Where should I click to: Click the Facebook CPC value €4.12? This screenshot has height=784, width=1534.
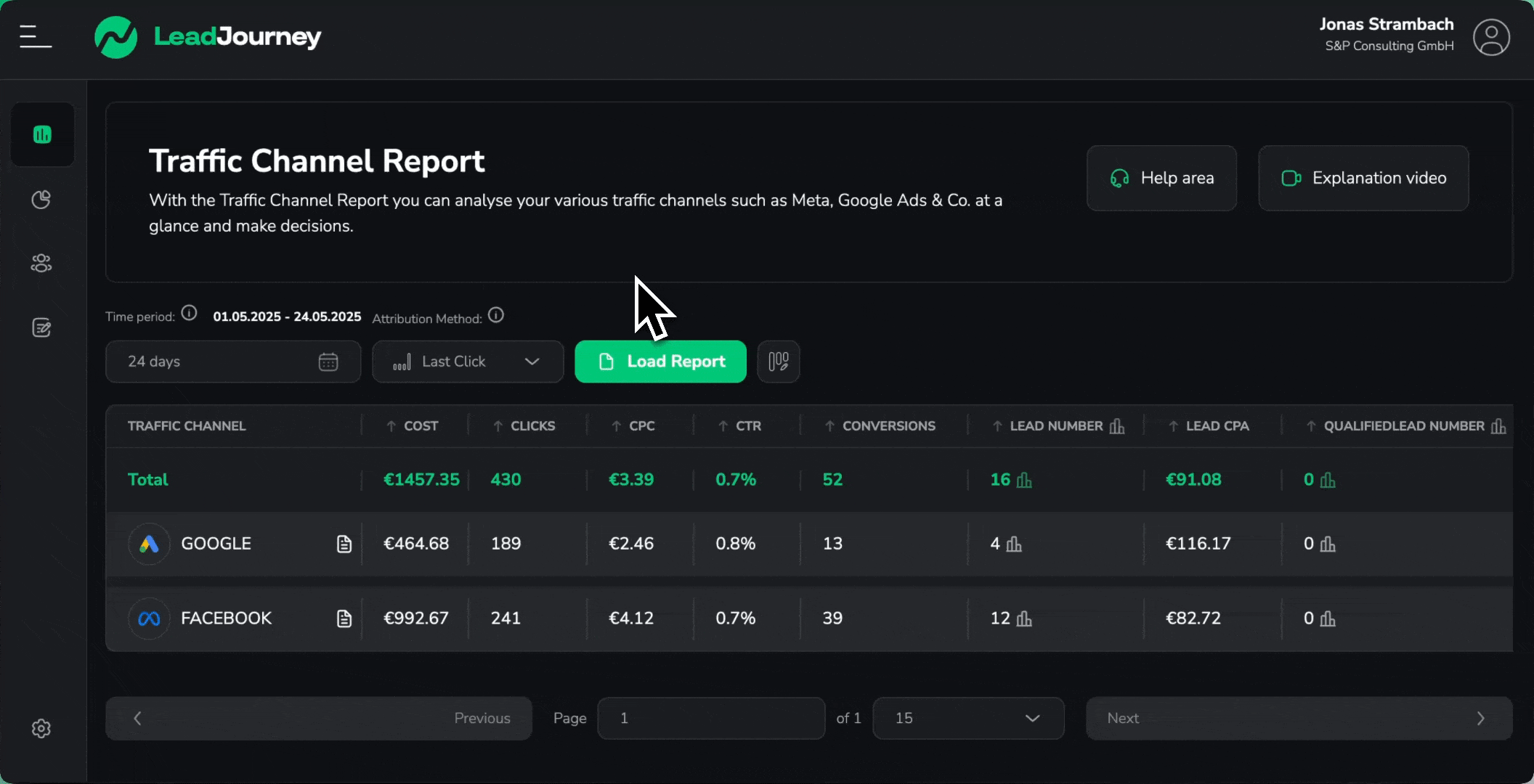pyautogui.click(x=631, y=618)
